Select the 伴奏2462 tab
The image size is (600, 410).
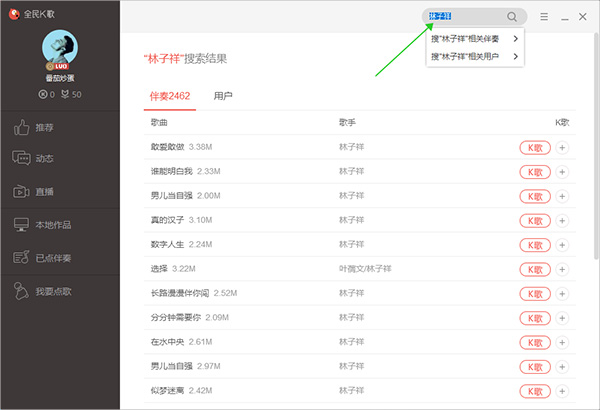(x=169, y=96)
